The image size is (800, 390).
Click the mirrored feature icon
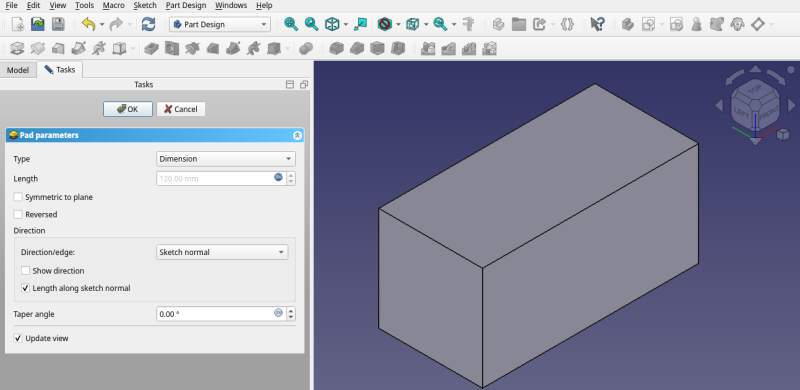click(x=428, y=49)
